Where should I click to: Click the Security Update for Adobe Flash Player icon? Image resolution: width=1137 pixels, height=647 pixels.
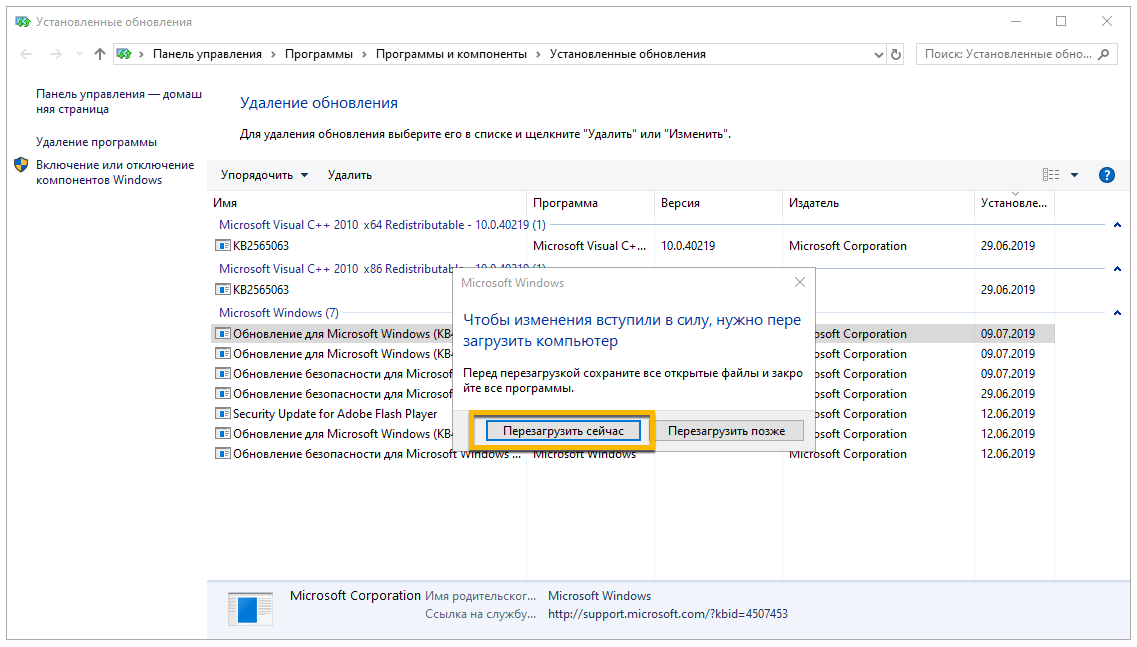coord(224,414)
